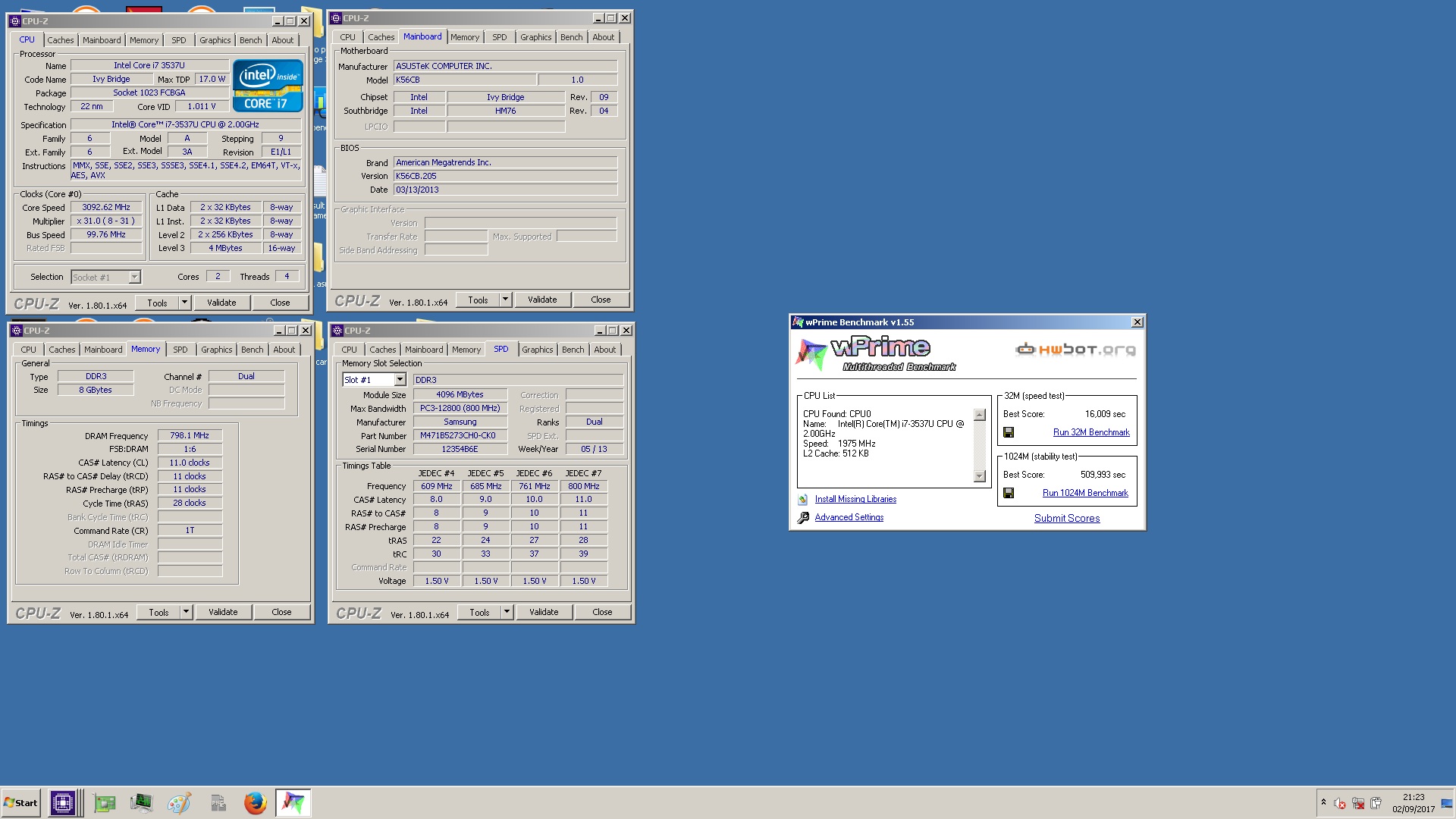Viewport: 1456px width, 819px height.
Task: Click the Show Desktop icon
Action: [x=1447, y=803]
